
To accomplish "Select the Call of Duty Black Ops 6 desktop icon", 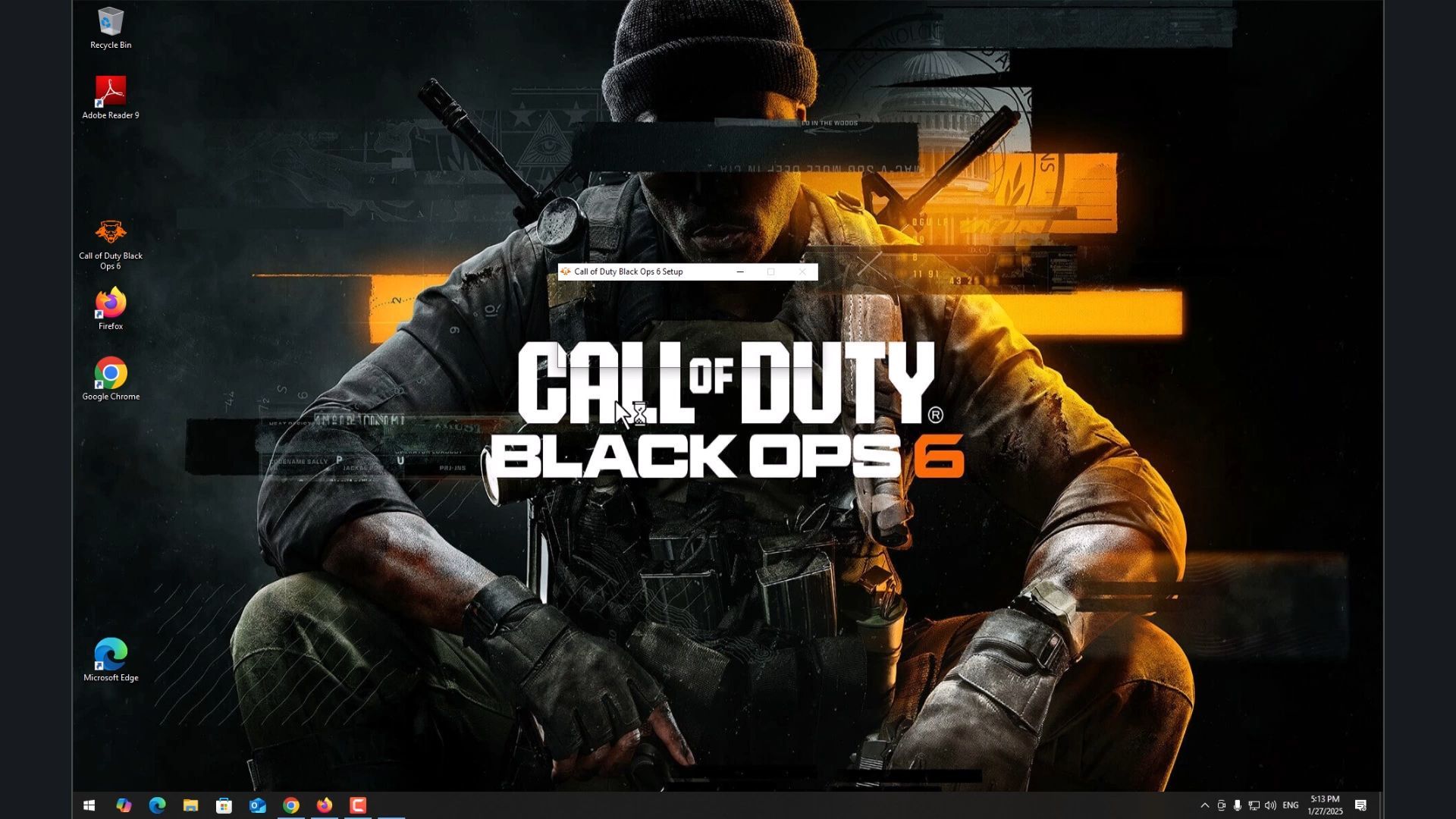I will click(x=111, y=244).
